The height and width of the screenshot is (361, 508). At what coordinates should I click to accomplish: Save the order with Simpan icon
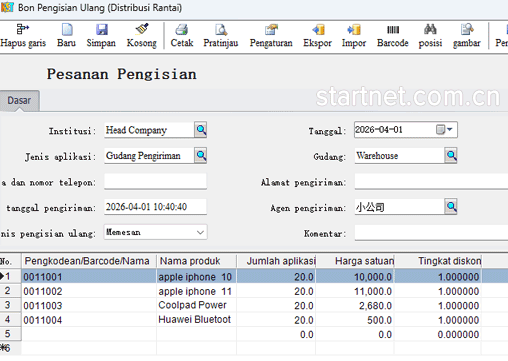point(102,30)
